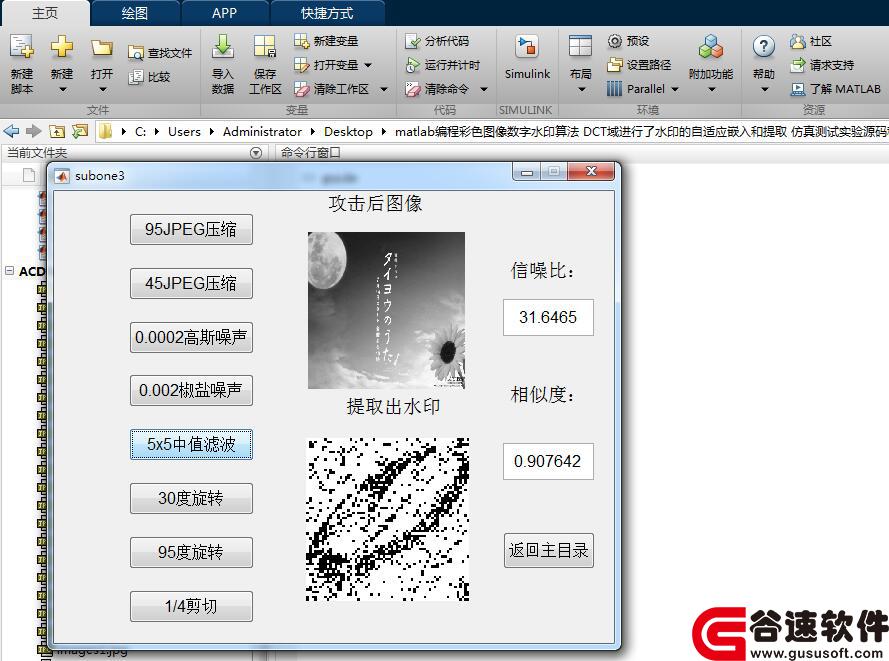The height and width of the screenshot is (661, 889).
Task: Click the attacked moon image
Action: (x=386, y=310)
